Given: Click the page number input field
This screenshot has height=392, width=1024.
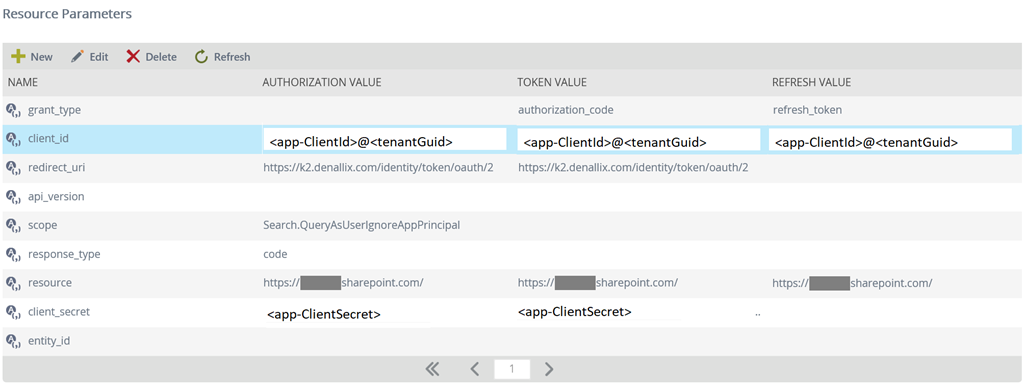Looking at the screenshot, I should click(x=512, y=369).
